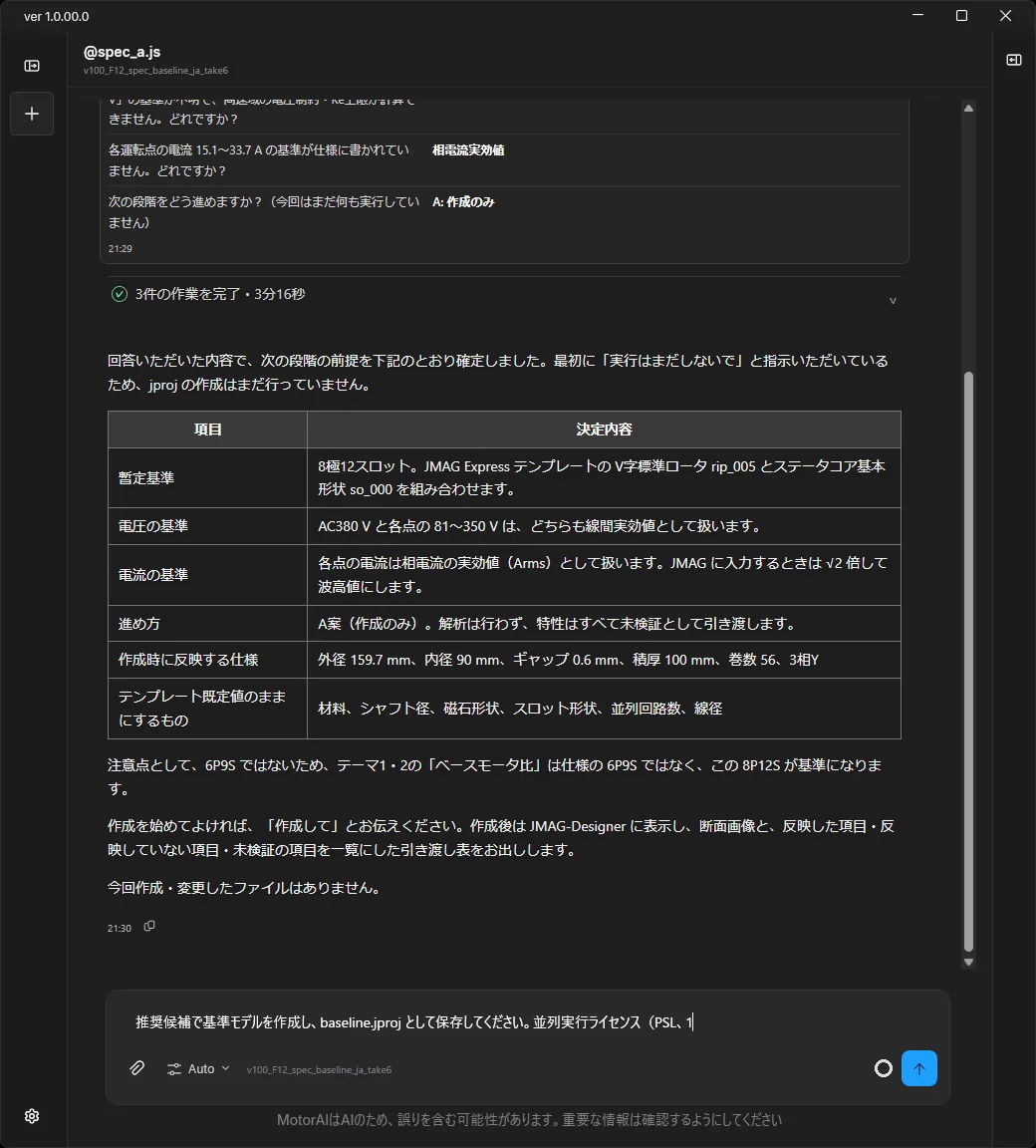This screenshot has width=1036, height=1148.
Task: Click the scrollbar down arrow
Action: (968, 962)
